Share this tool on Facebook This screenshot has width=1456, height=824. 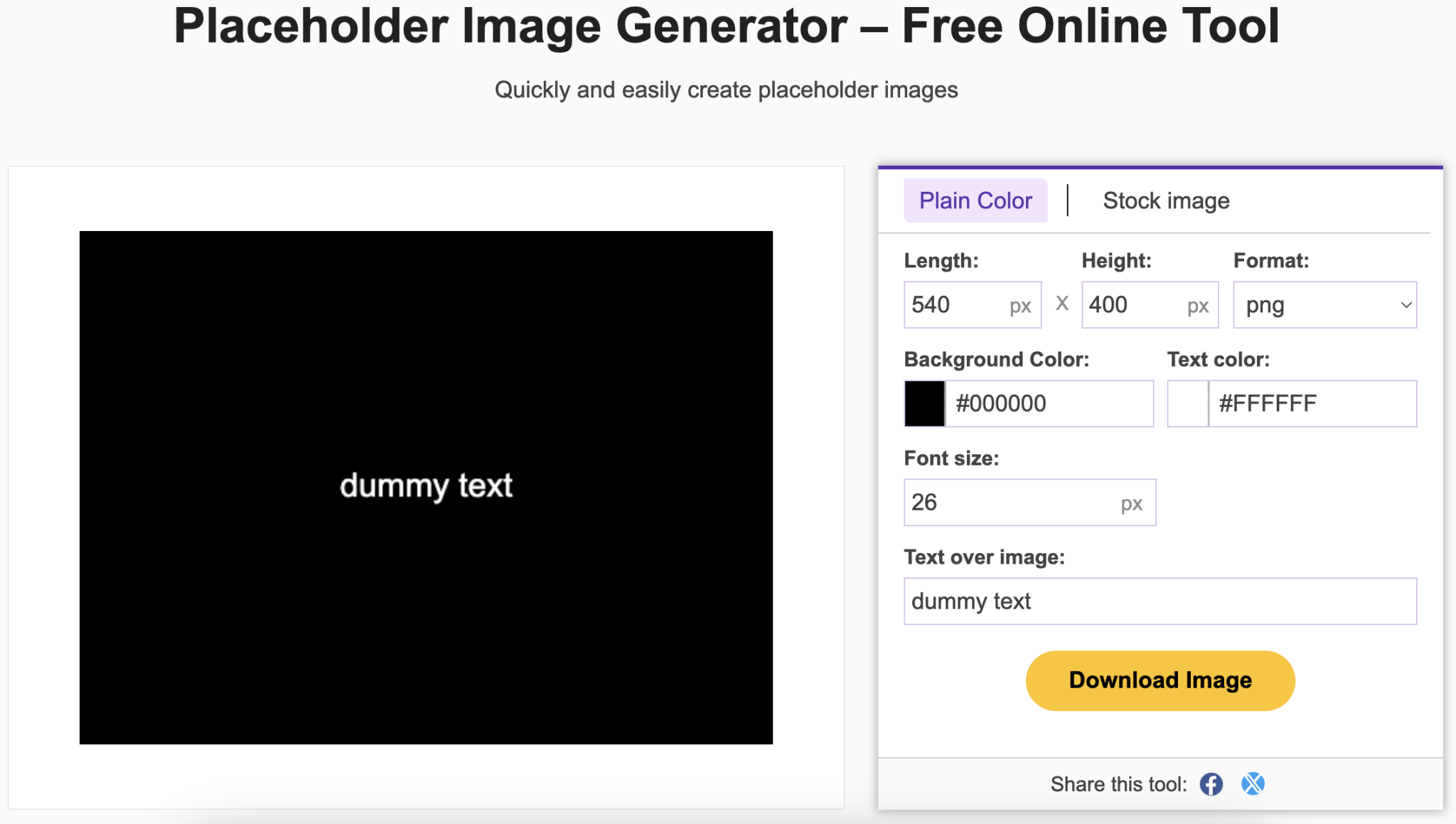[1211, 783]
